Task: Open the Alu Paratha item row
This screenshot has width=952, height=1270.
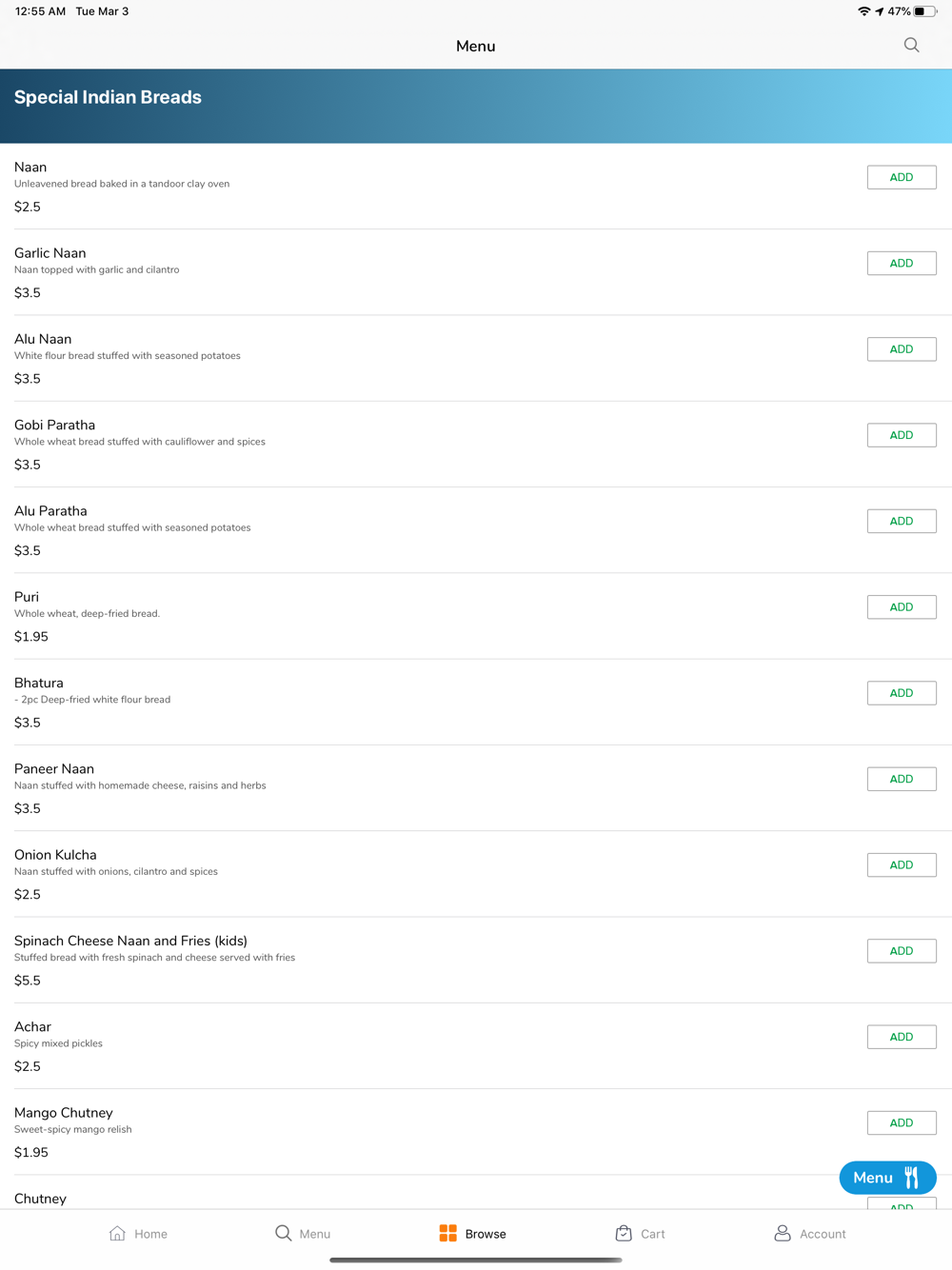Action: click(x=476, y=530)
